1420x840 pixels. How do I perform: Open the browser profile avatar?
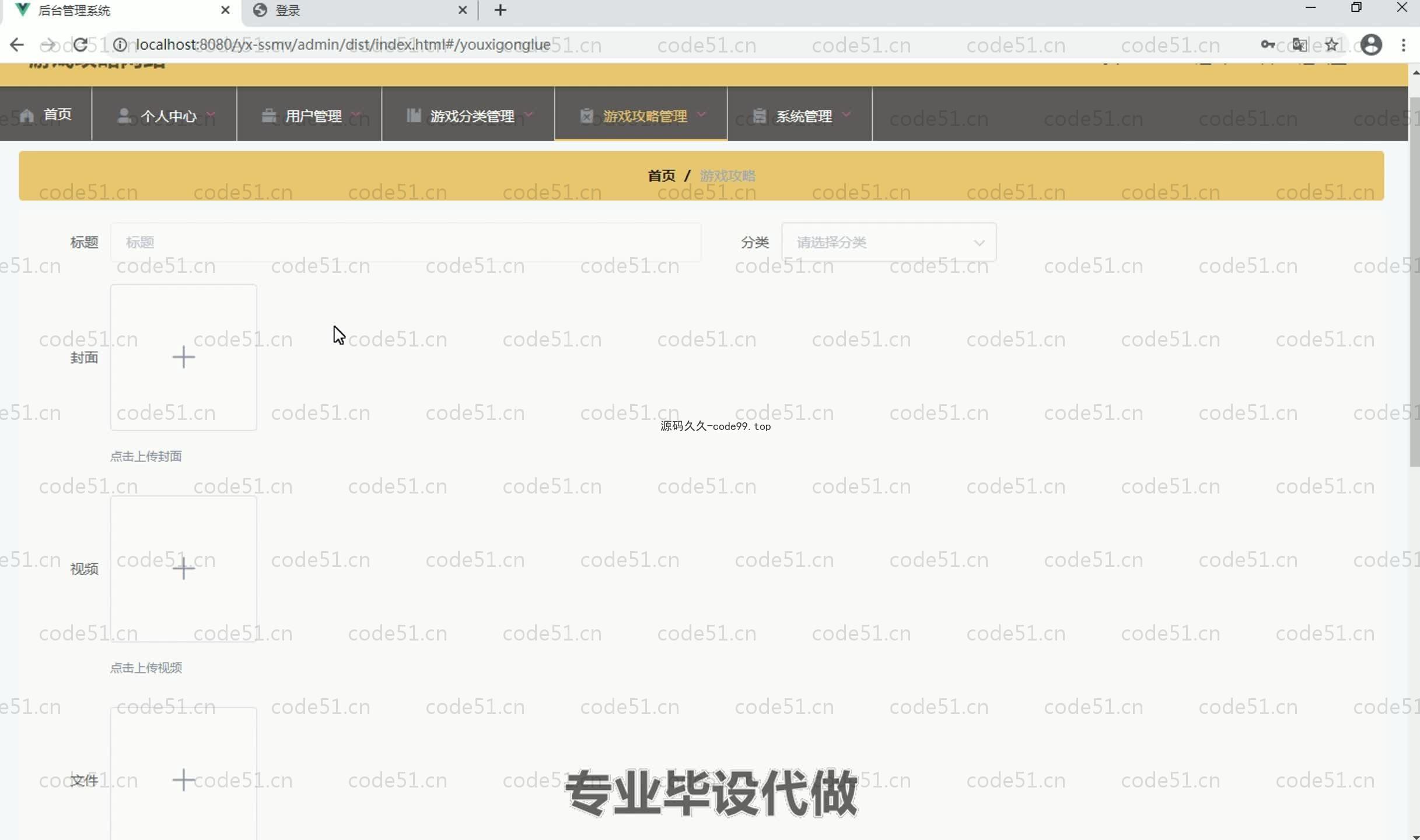point(1371,44)
